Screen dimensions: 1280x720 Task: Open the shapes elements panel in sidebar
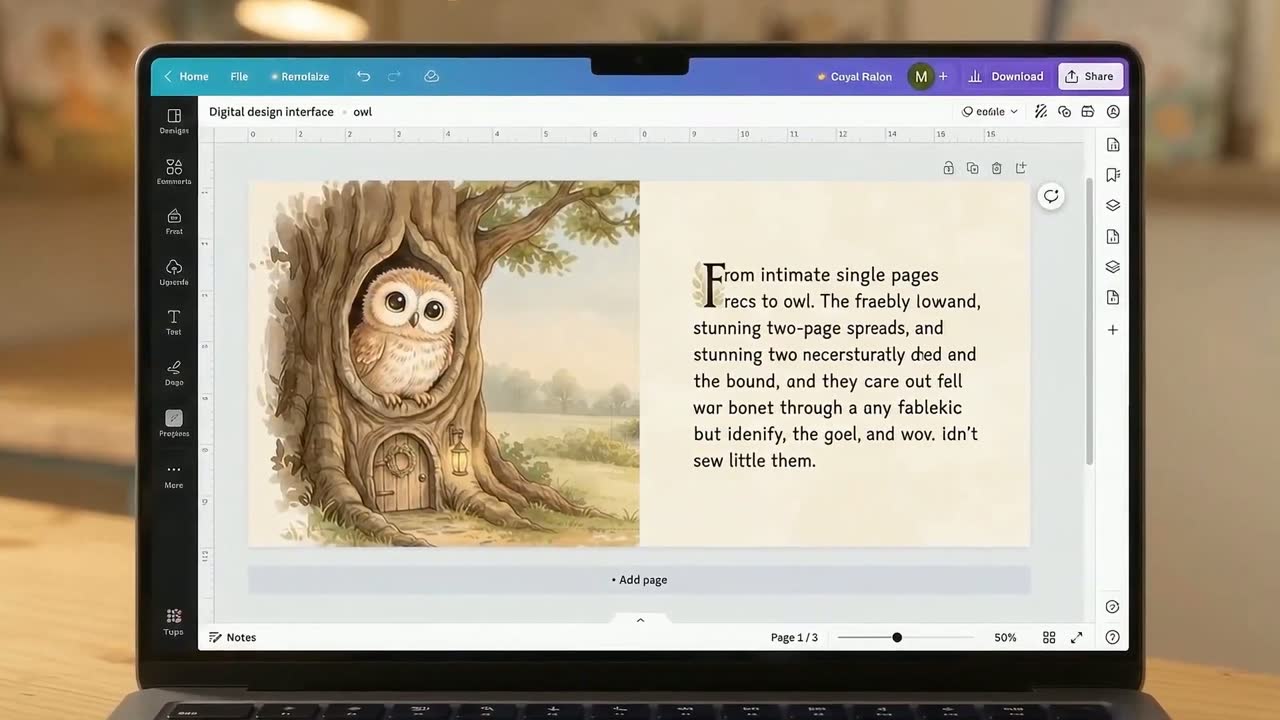[174, 171]
